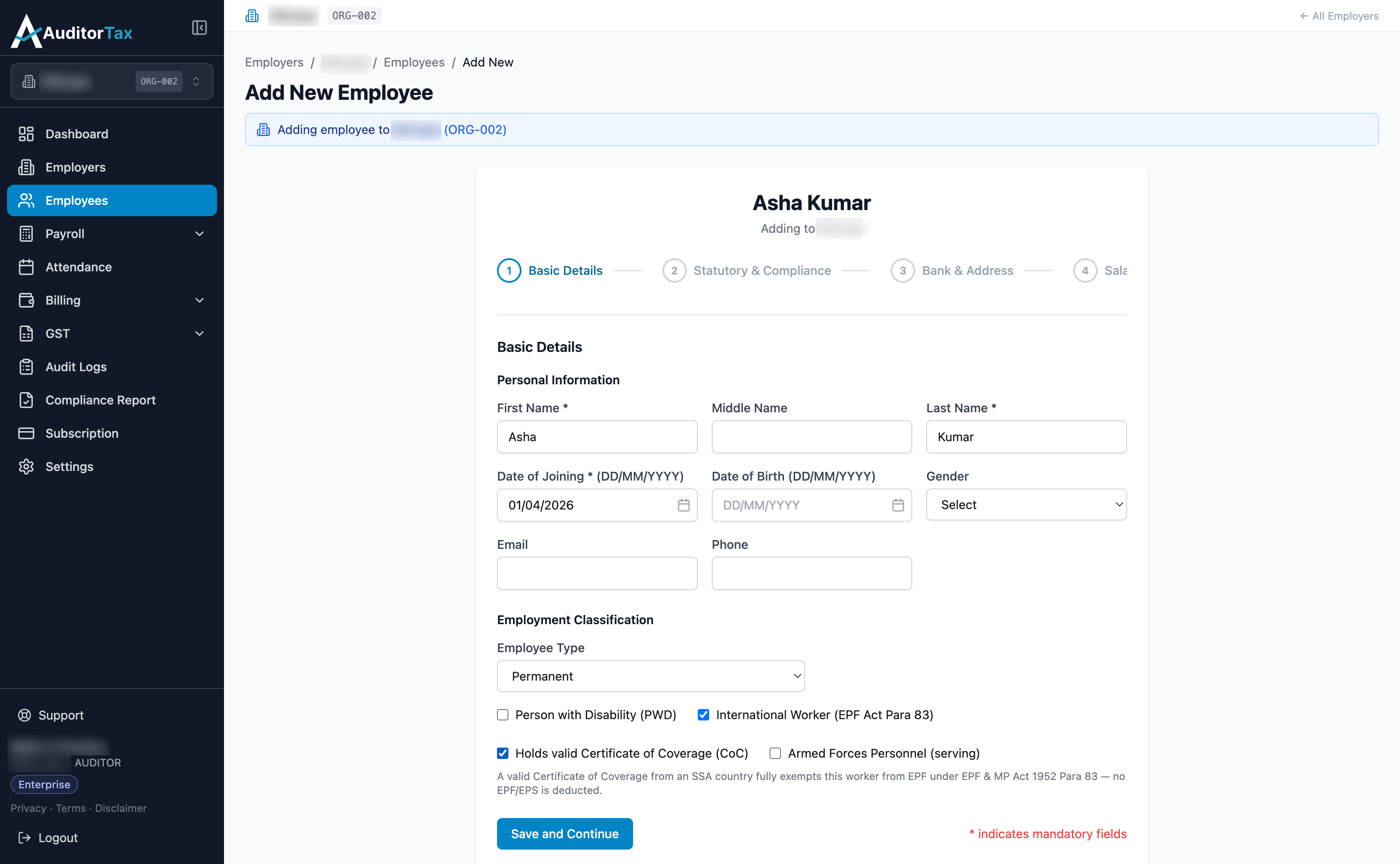1400x864 pixels.
Task: Uncheck International Worker (EPF Act Para 83)
Action: (x=703, y=715)
